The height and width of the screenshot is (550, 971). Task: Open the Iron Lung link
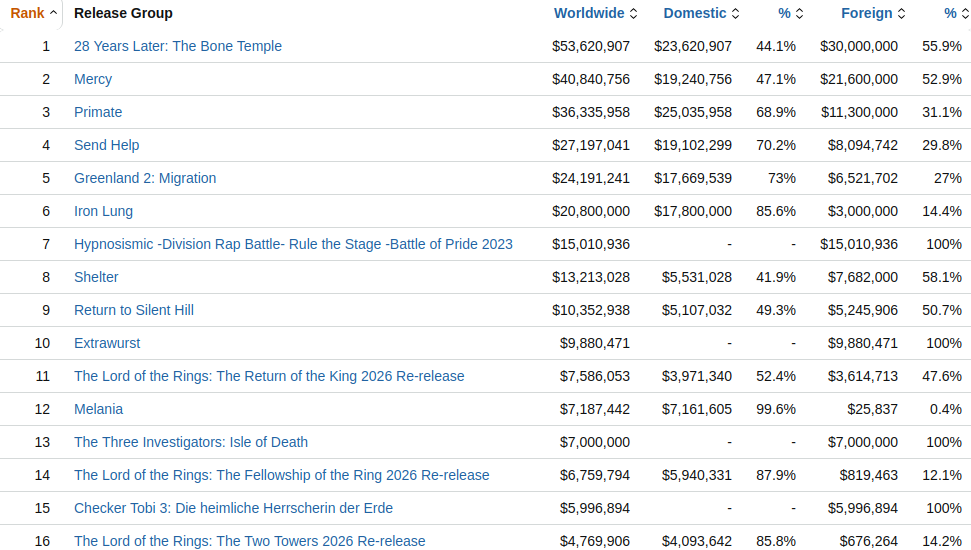103,211
